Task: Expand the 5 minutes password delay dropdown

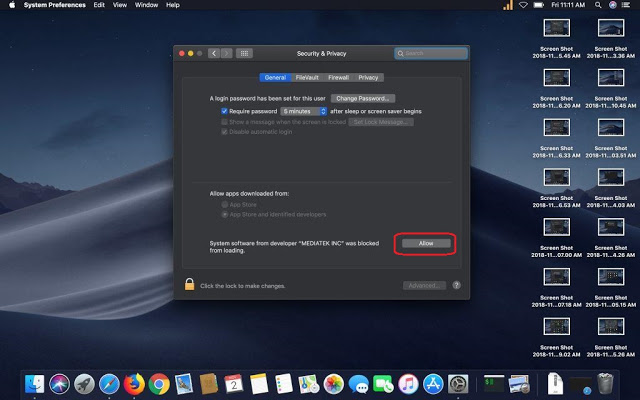Action: click(303, 111)
